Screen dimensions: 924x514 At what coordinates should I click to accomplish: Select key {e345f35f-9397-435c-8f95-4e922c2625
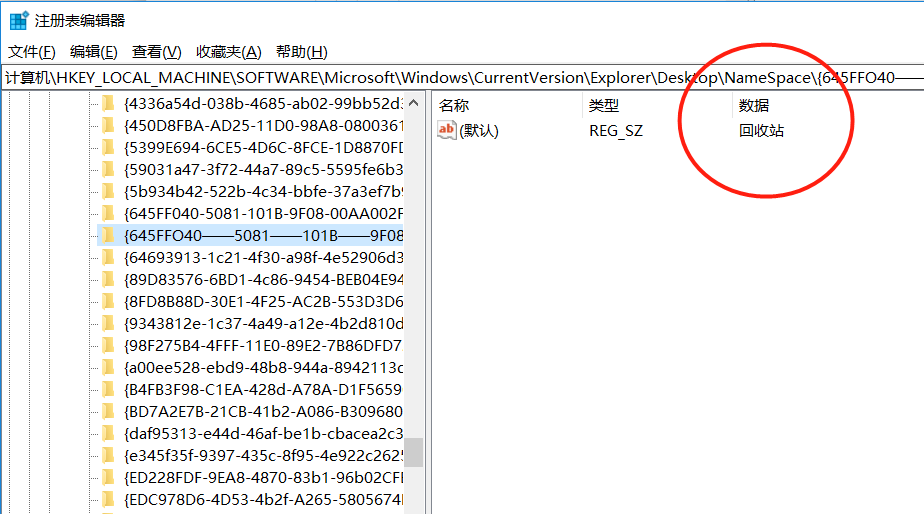point(263,456)
